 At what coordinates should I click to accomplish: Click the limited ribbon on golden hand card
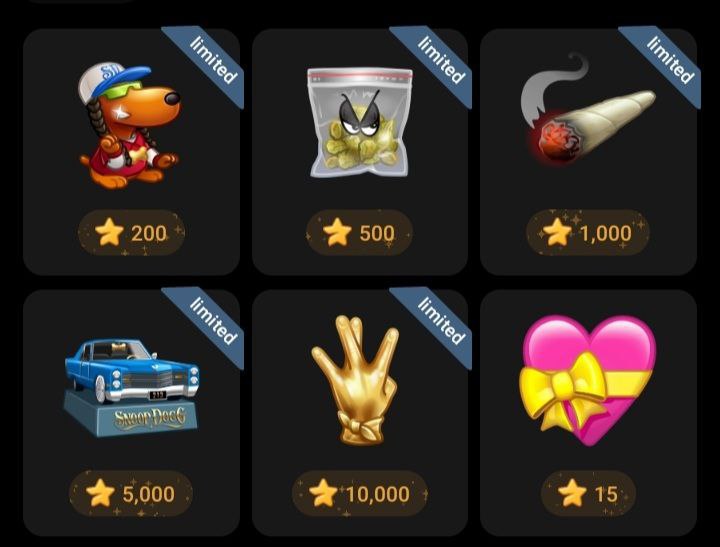(440, 321)
